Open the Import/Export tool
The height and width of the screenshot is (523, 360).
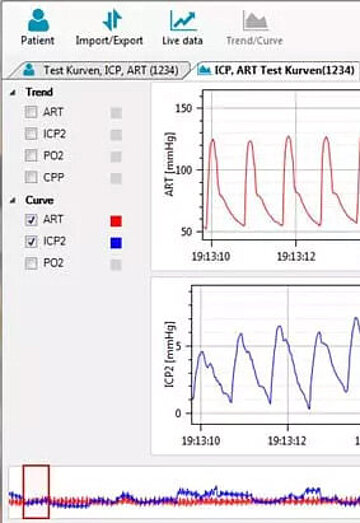(109, 27)
